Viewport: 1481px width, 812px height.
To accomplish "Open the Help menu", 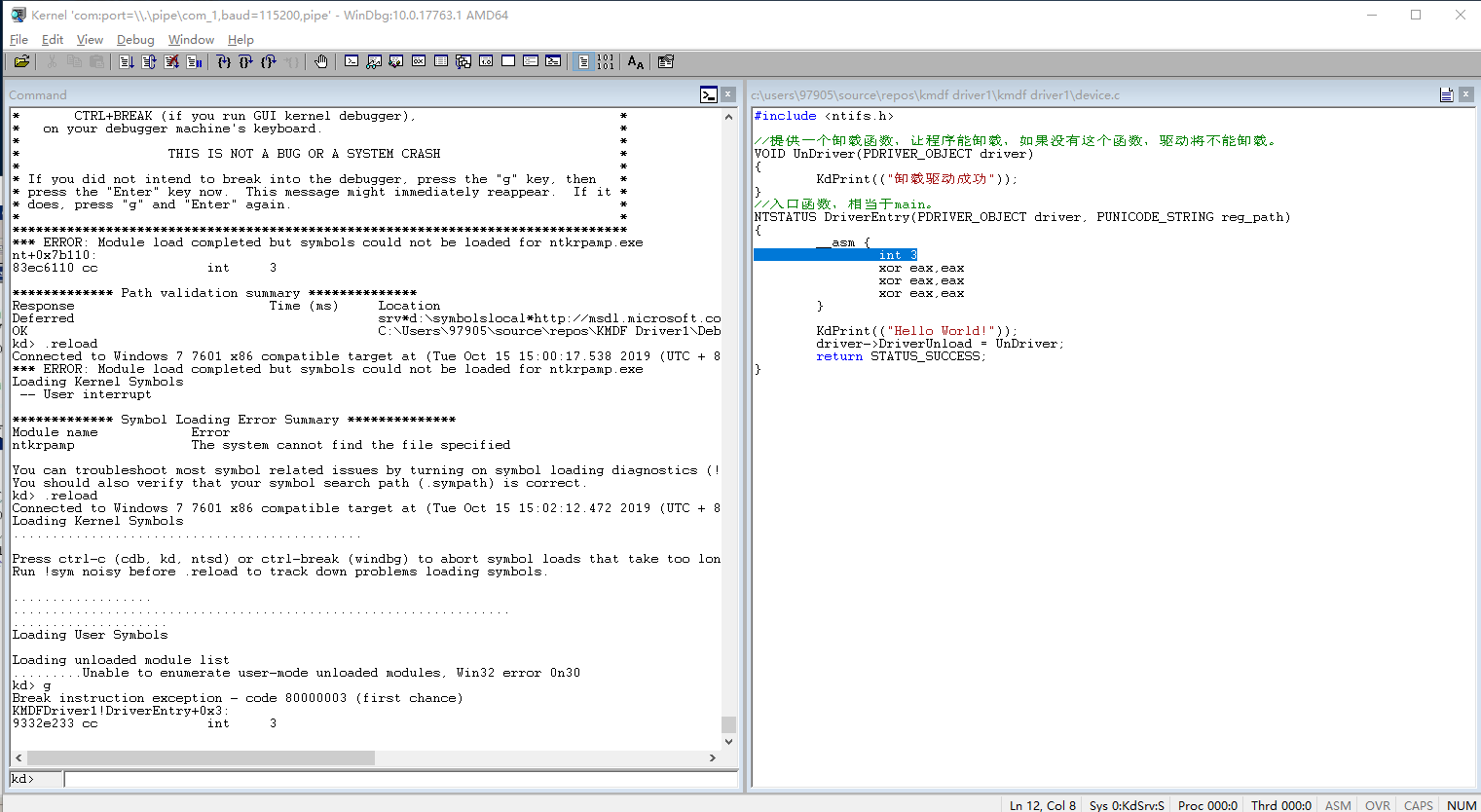I will [x=241, y=40].
